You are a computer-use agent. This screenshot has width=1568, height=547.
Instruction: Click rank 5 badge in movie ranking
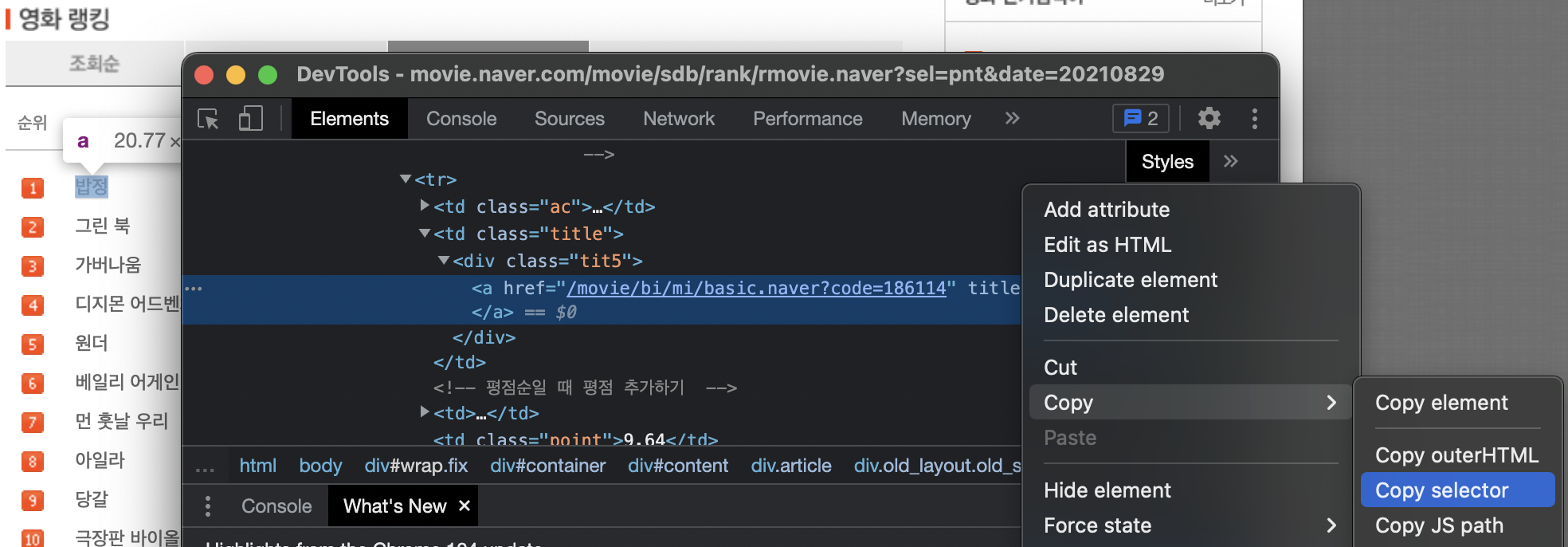click(x=32, y=344)
